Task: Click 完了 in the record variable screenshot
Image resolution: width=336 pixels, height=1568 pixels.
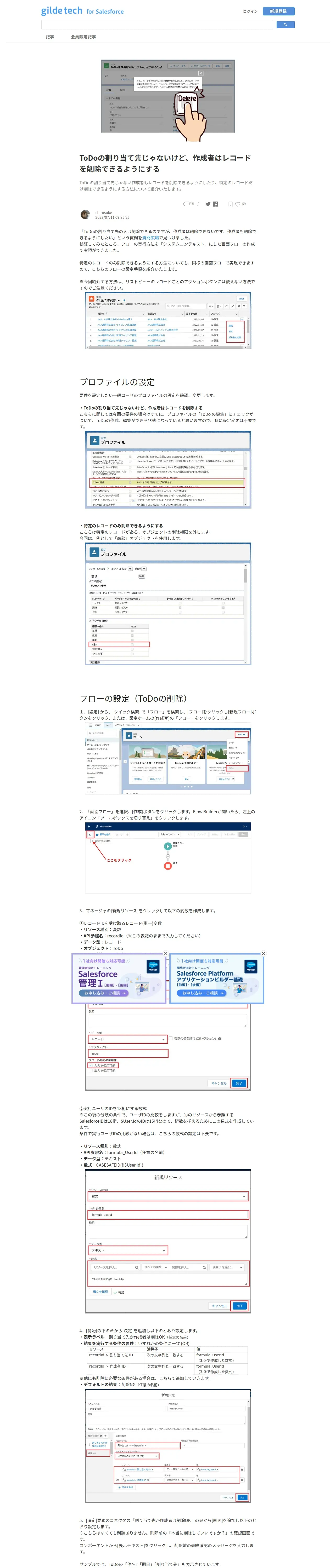Action: [239, 1083]
